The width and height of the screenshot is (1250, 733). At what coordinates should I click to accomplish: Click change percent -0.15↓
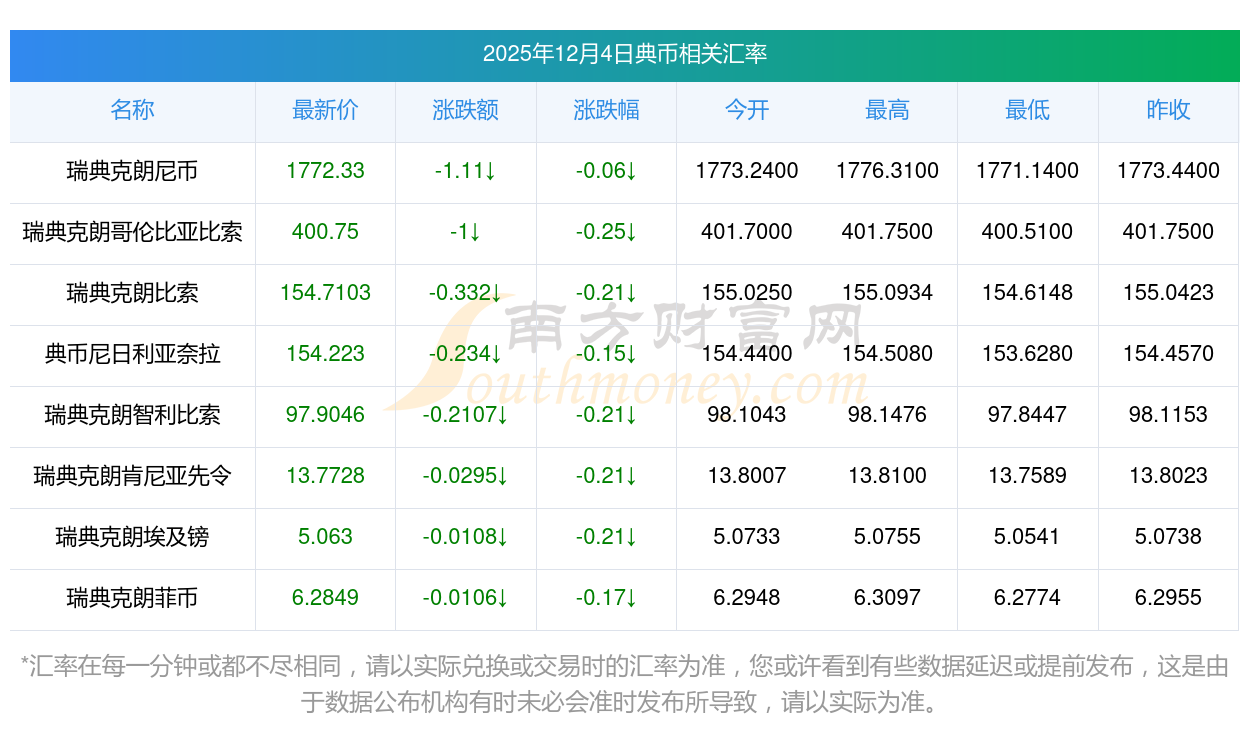(x=606, y=354)
